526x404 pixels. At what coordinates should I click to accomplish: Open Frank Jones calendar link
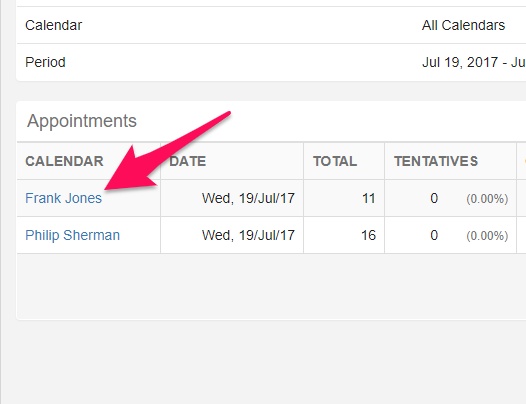pos(63,198)
